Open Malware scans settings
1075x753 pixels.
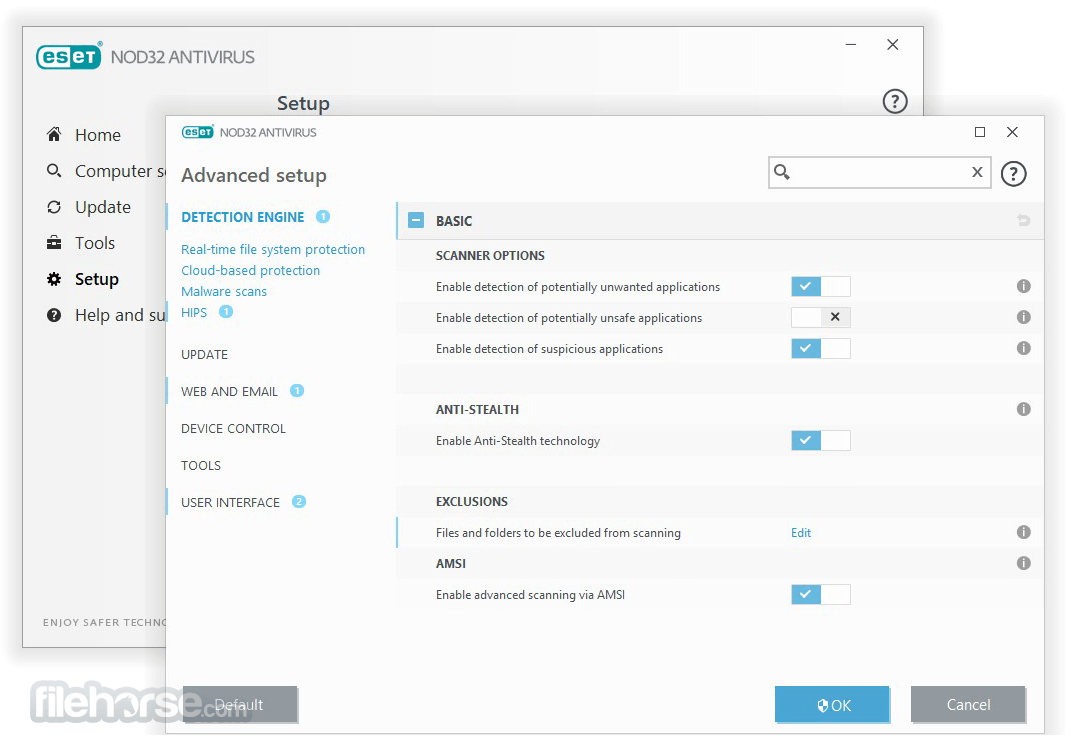coord(224,291)
